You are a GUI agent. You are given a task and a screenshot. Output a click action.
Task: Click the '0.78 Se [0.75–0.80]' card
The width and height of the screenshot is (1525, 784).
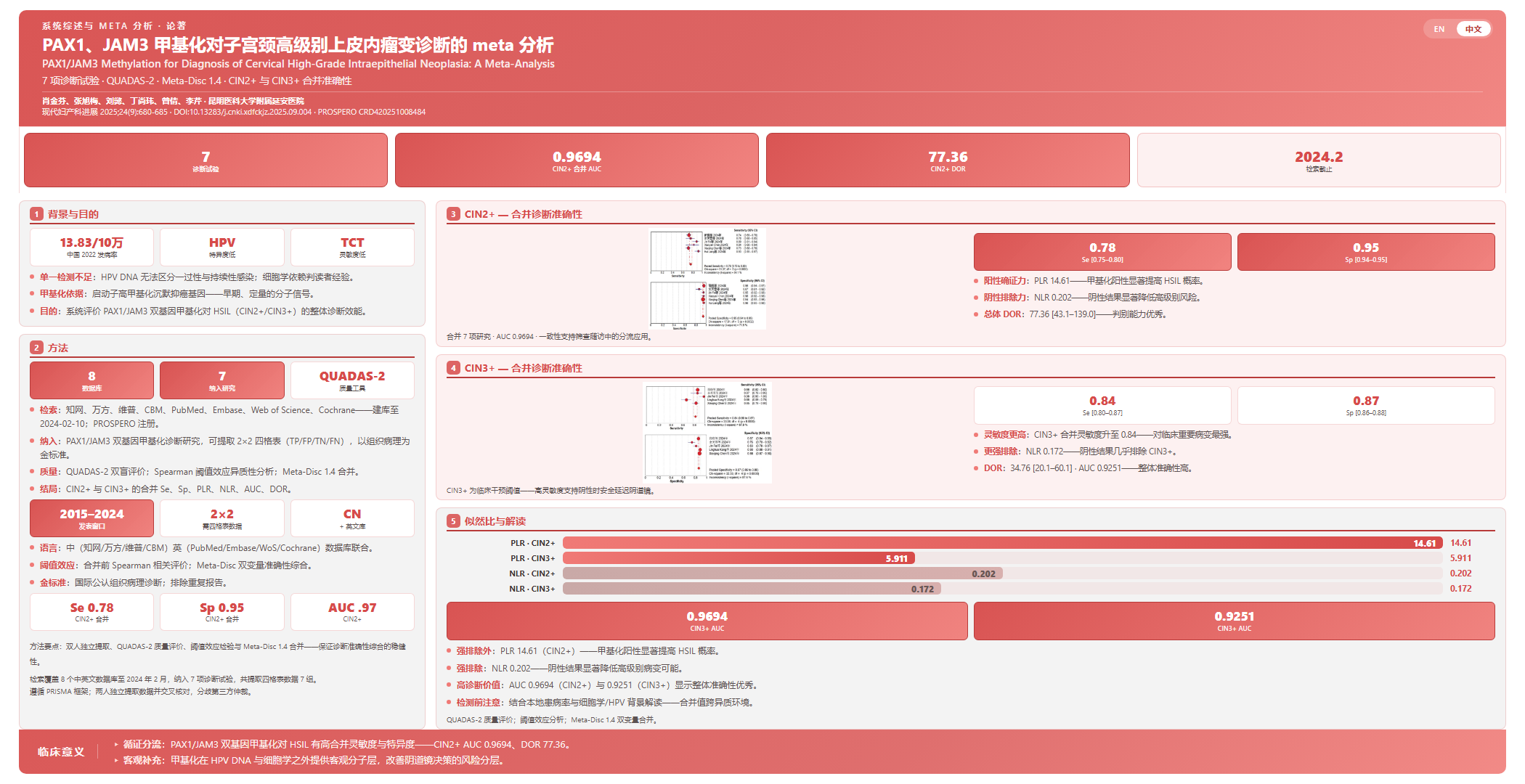[1102, 253]
